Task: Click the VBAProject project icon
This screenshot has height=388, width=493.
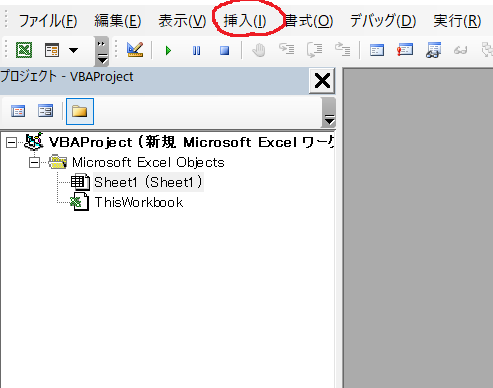Action: pos(34,141)
